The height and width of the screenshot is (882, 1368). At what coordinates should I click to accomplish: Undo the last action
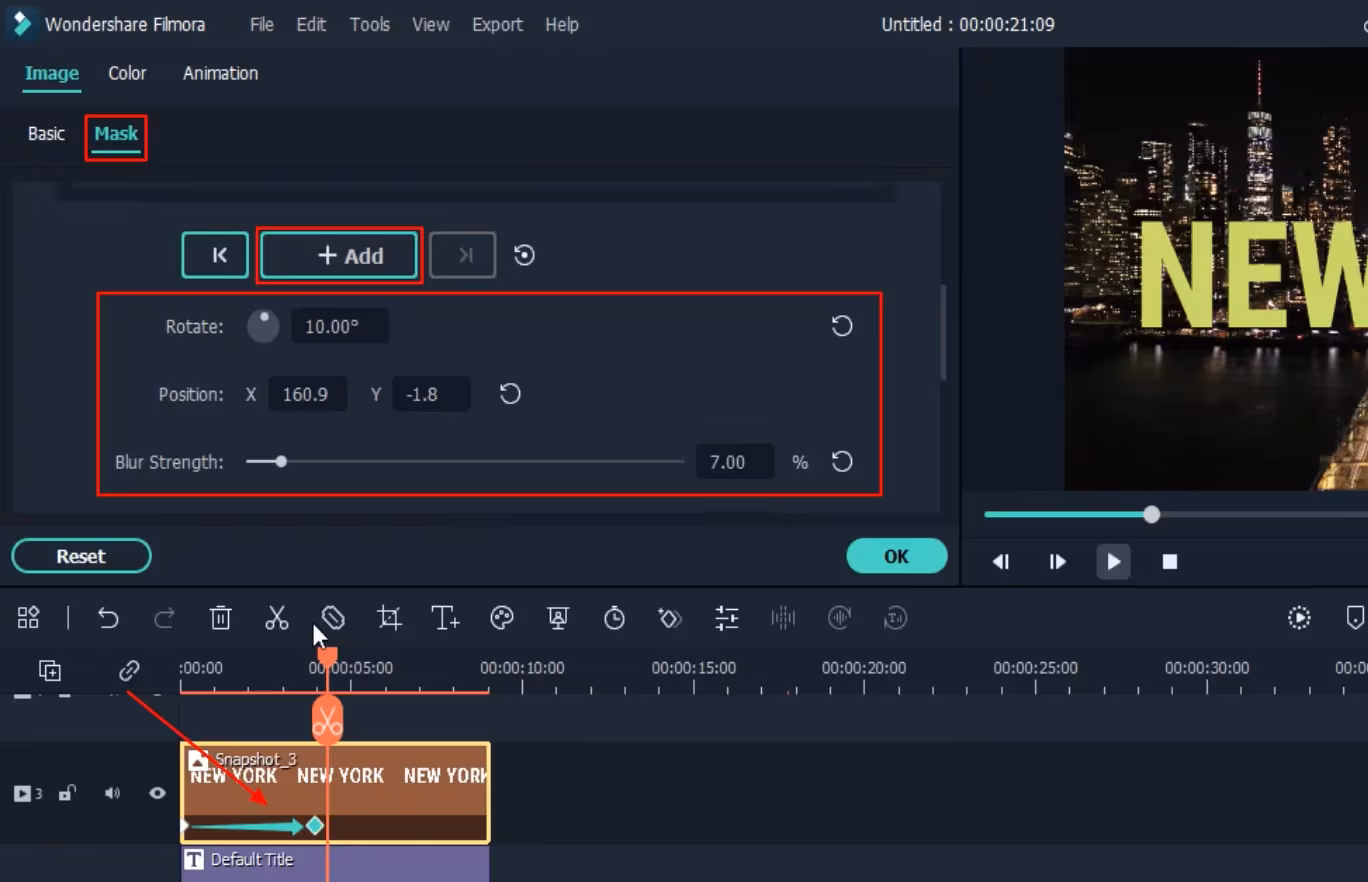(108, 618)
